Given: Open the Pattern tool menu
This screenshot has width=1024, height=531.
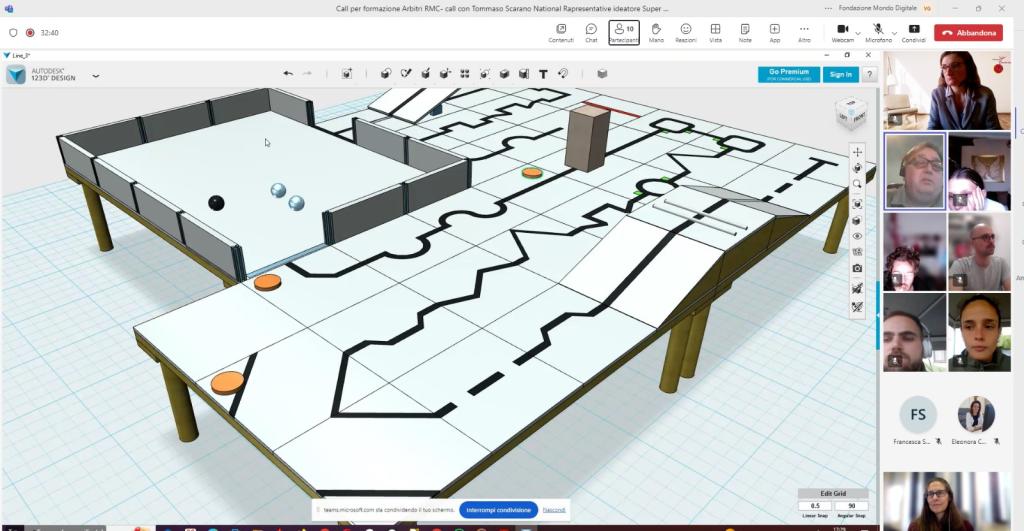Looking at the screenshot, I should (465, 74).
